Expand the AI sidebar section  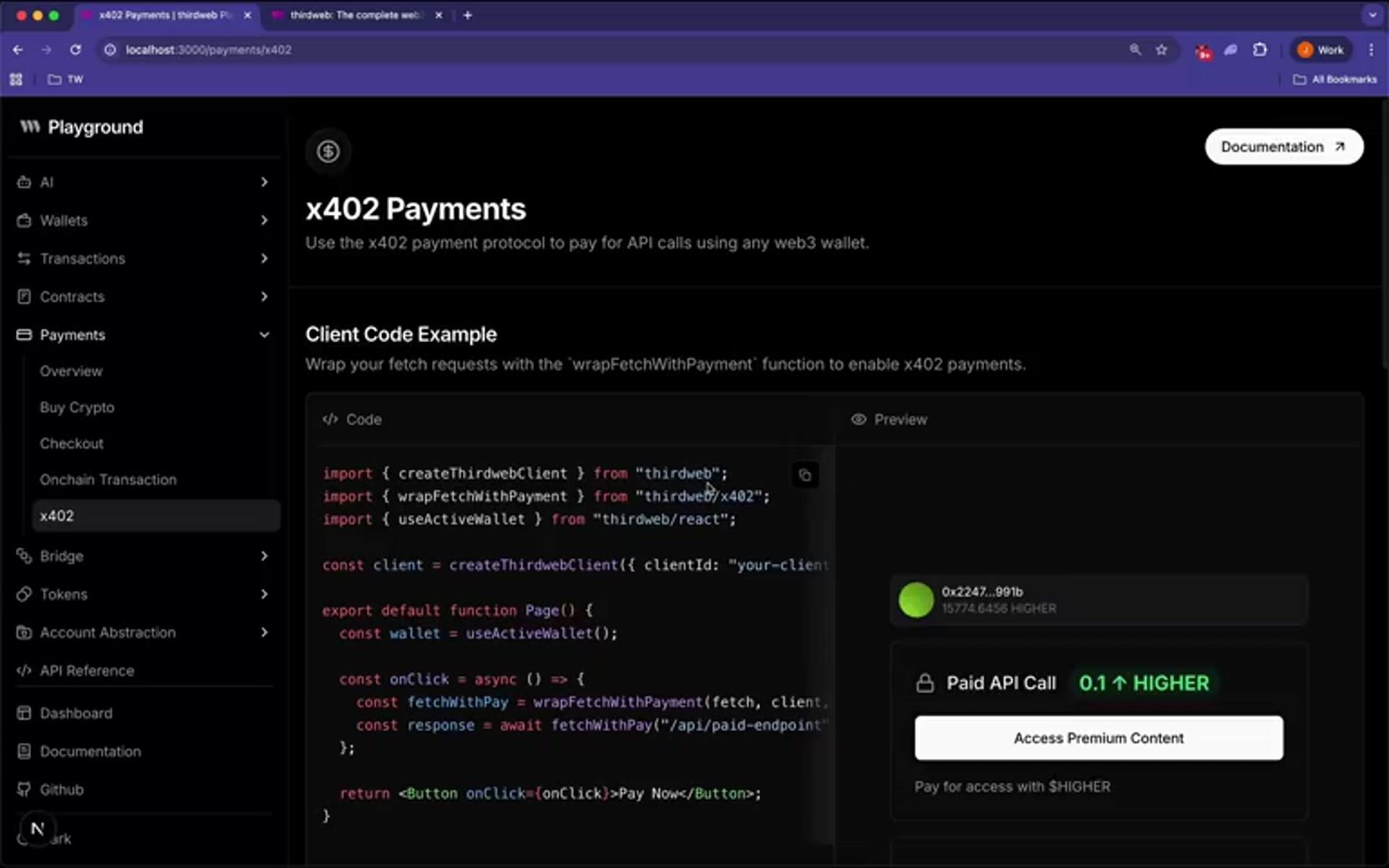[x=264, y=182]
